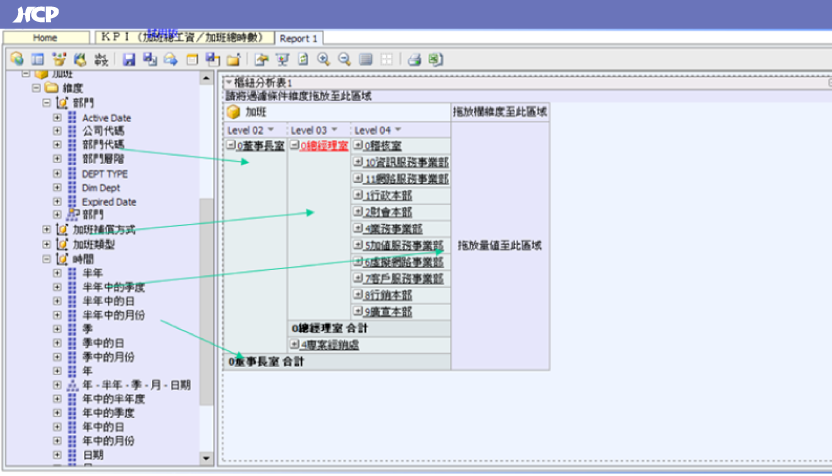Switch to the Home tab
The width and height of the screenshot is (832, 476).
[x=45, y=38]
